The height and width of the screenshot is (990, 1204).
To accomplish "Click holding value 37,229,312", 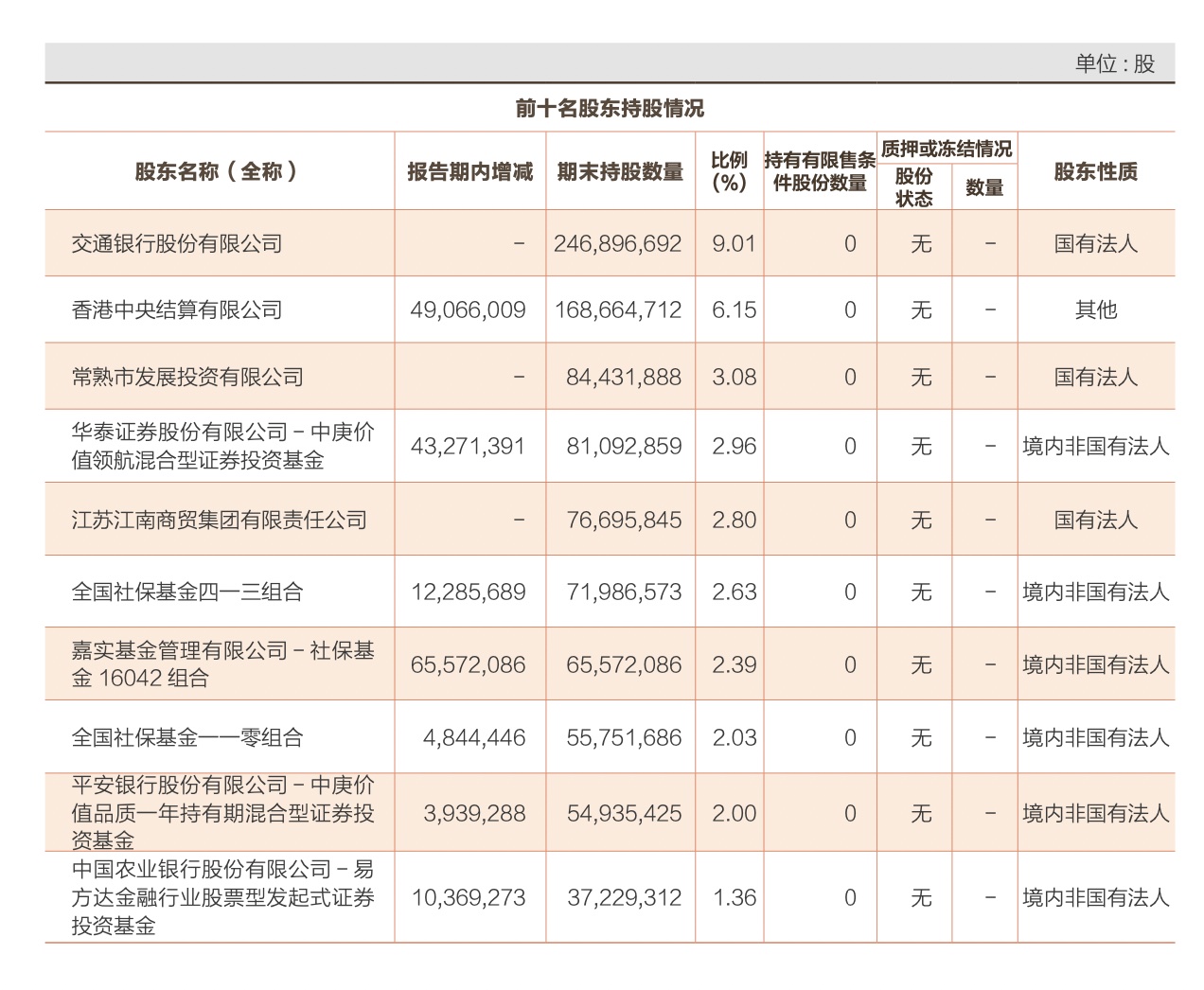I will point(624,897).
